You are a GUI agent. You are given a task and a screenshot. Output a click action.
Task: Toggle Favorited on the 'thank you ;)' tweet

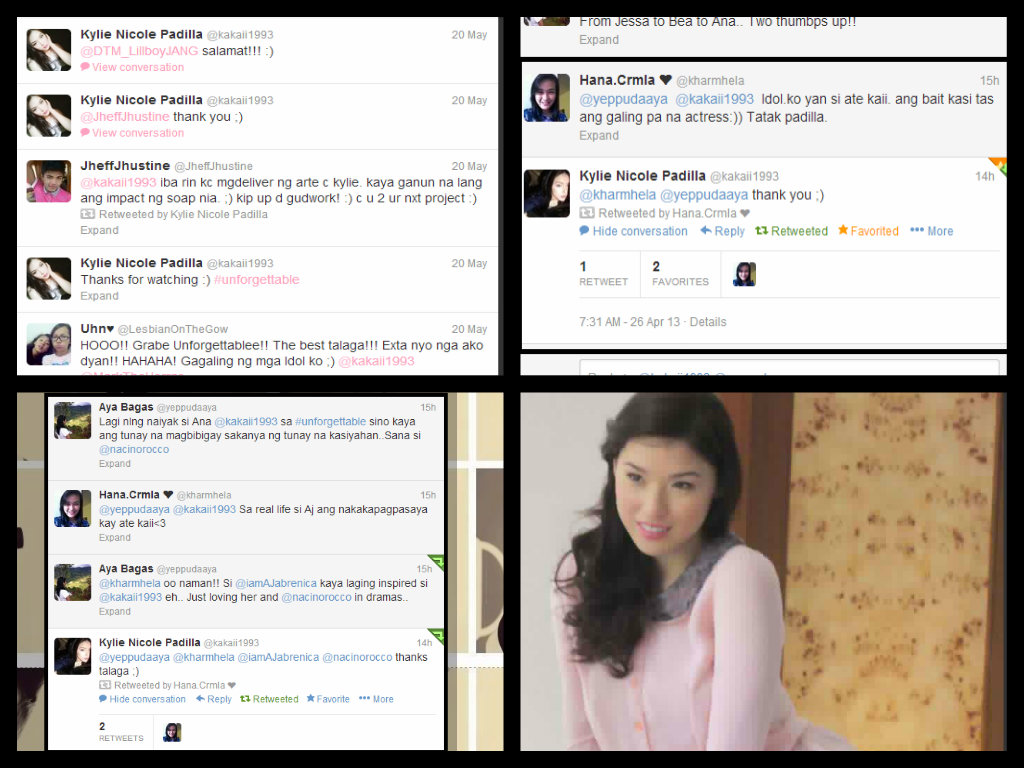tap(869, 231)
